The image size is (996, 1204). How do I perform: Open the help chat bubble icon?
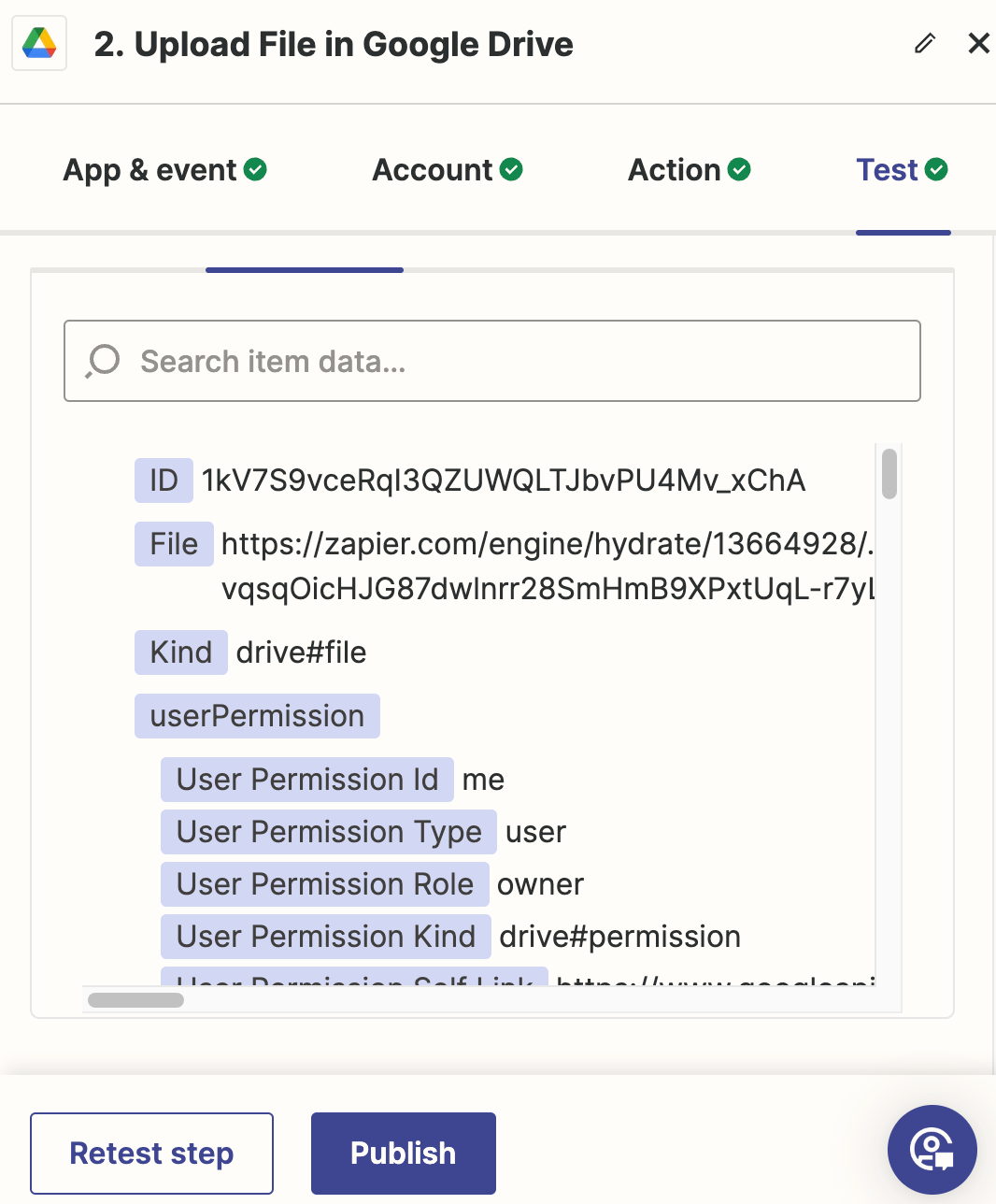[x=932, y=1150]
